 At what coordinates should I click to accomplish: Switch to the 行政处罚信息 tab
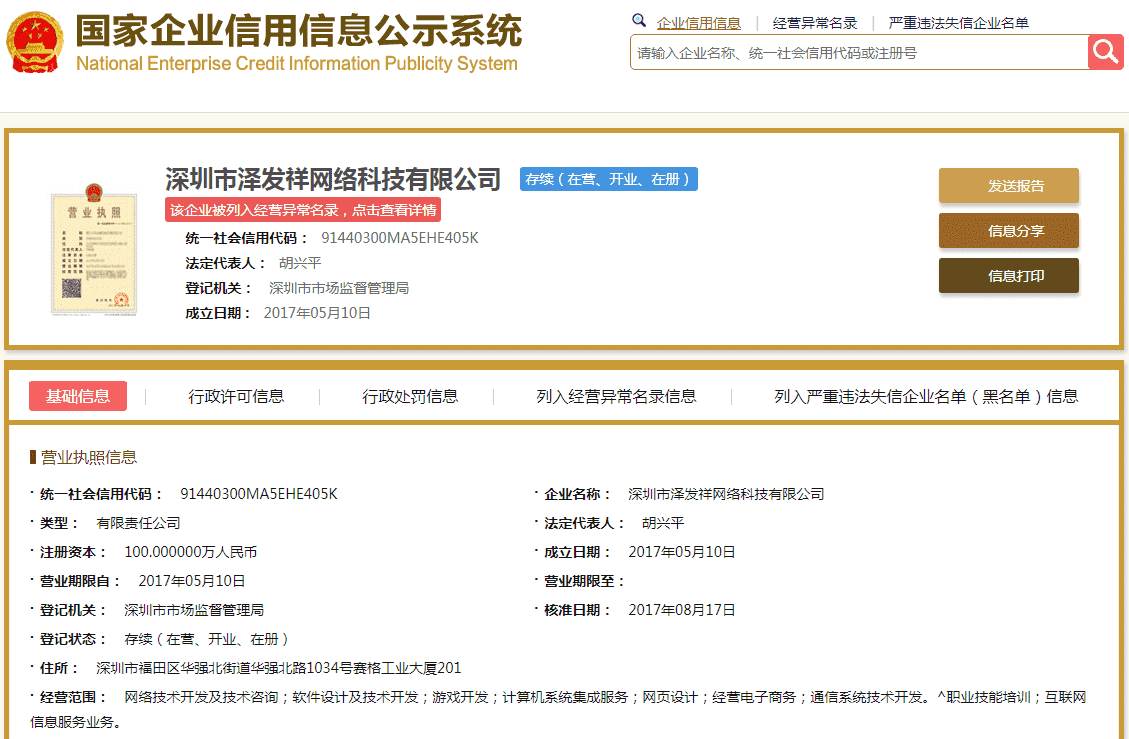[410, 396]
